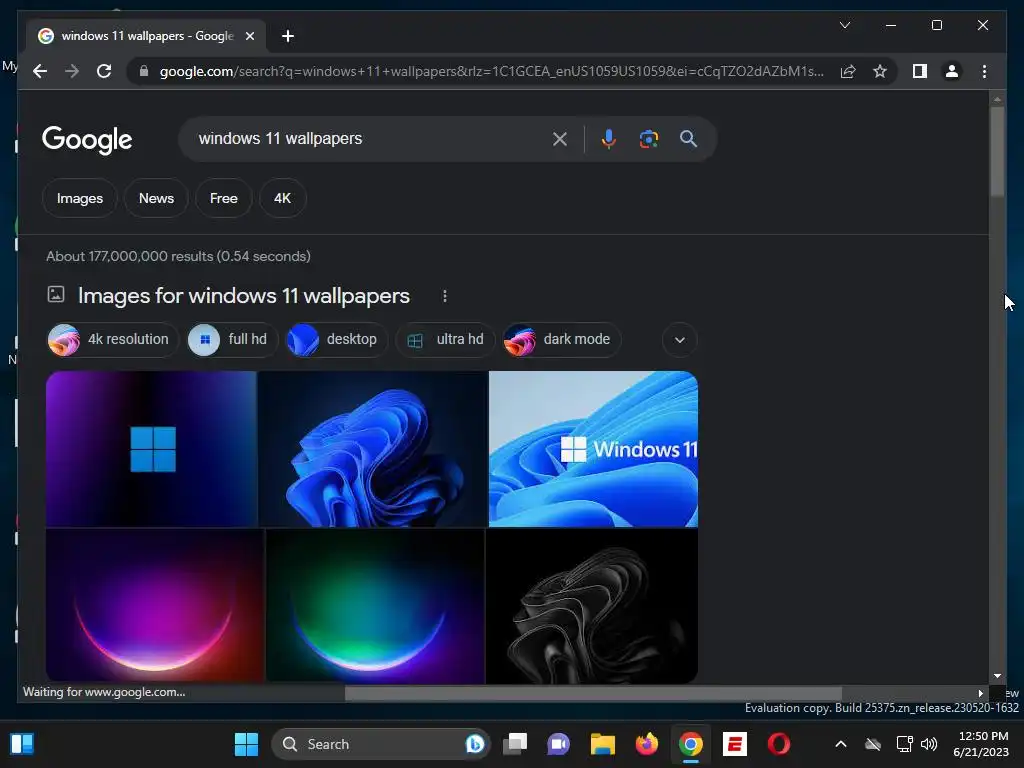
Task: Open Bing Chat from taskbar search
Action: tap(475, 744)
